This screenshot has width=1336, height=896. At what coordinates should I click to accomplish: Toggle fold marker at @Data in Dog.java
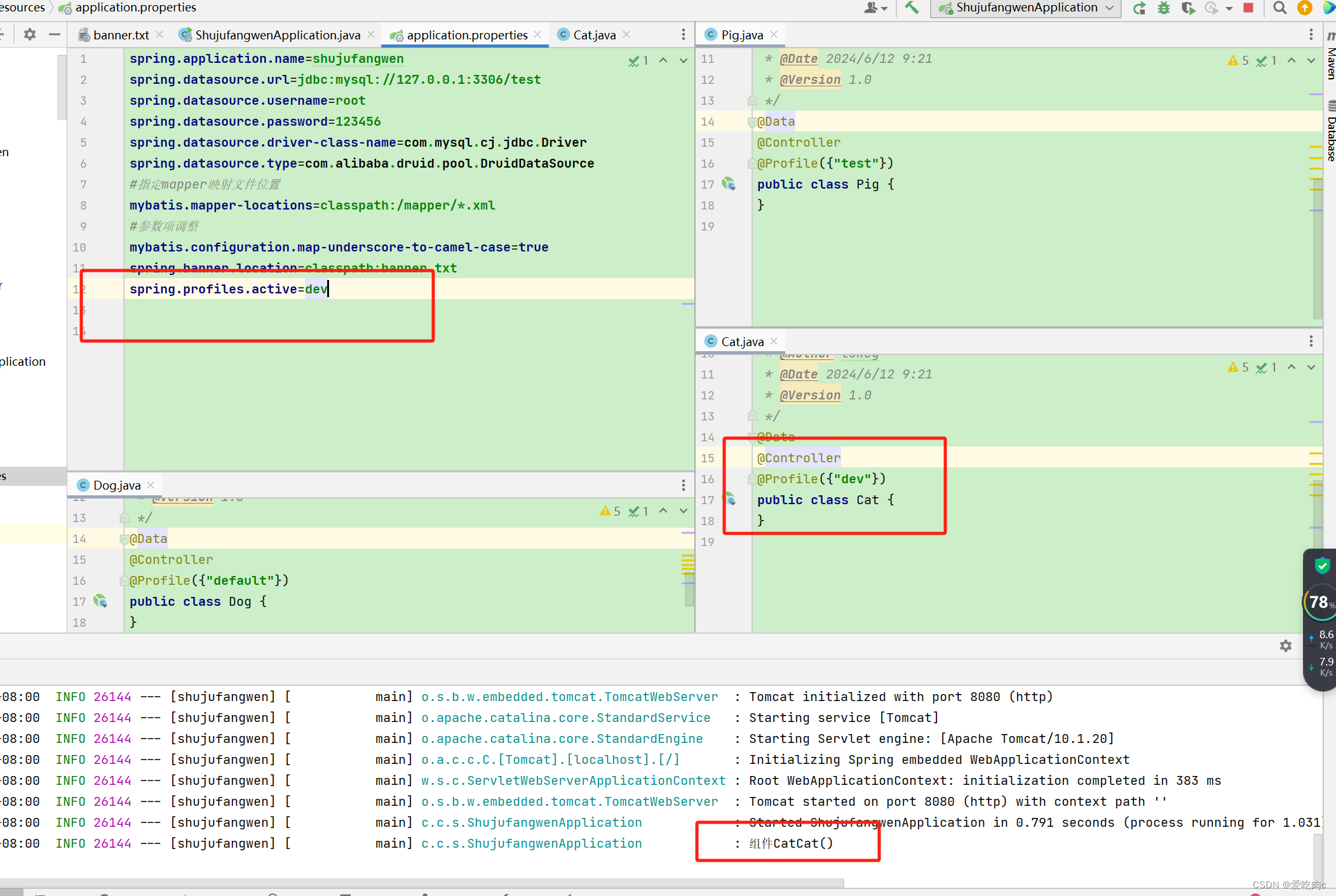click(x=124, y=539)
